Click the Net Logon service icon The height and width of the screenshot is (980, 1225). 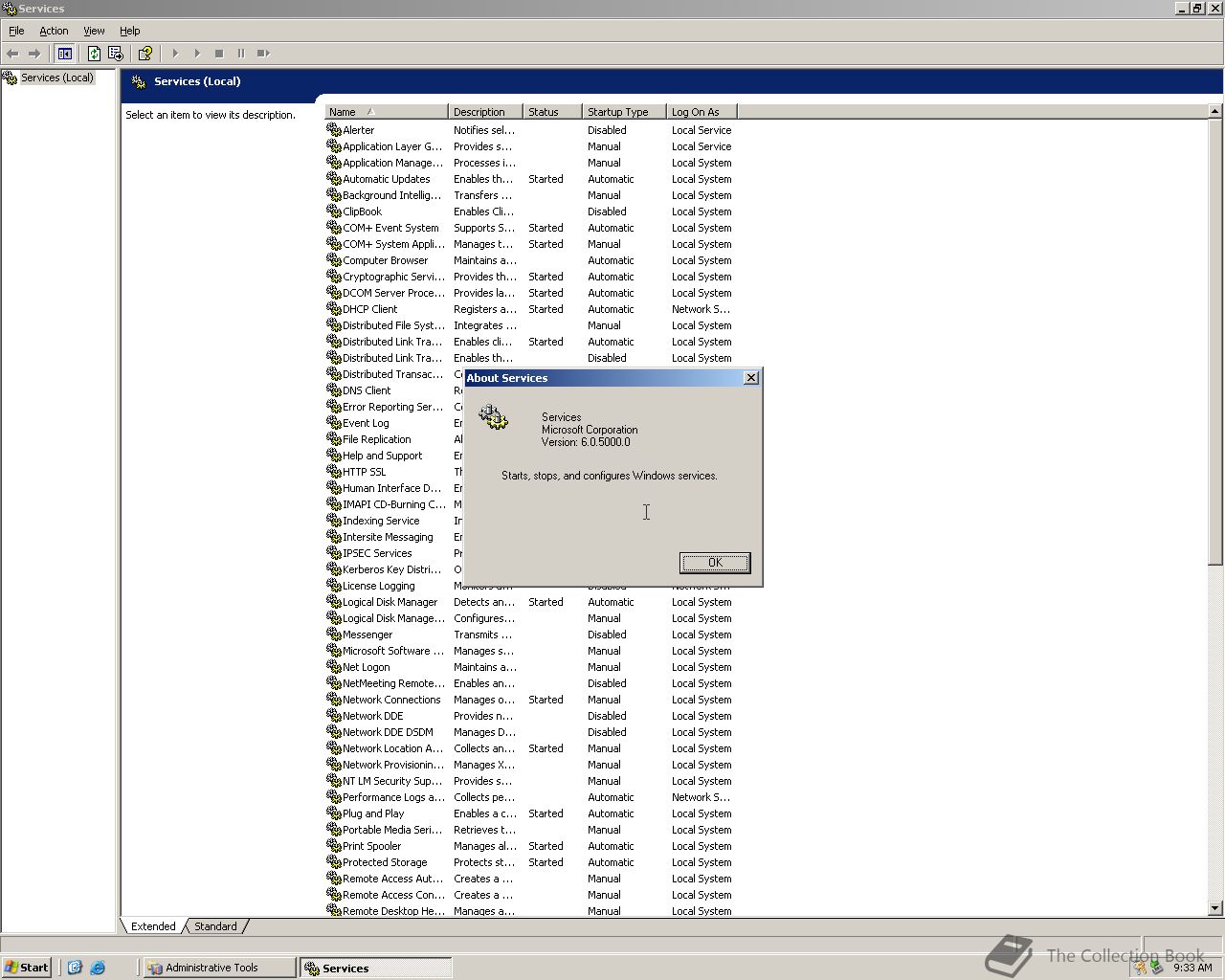click(334, 666)
